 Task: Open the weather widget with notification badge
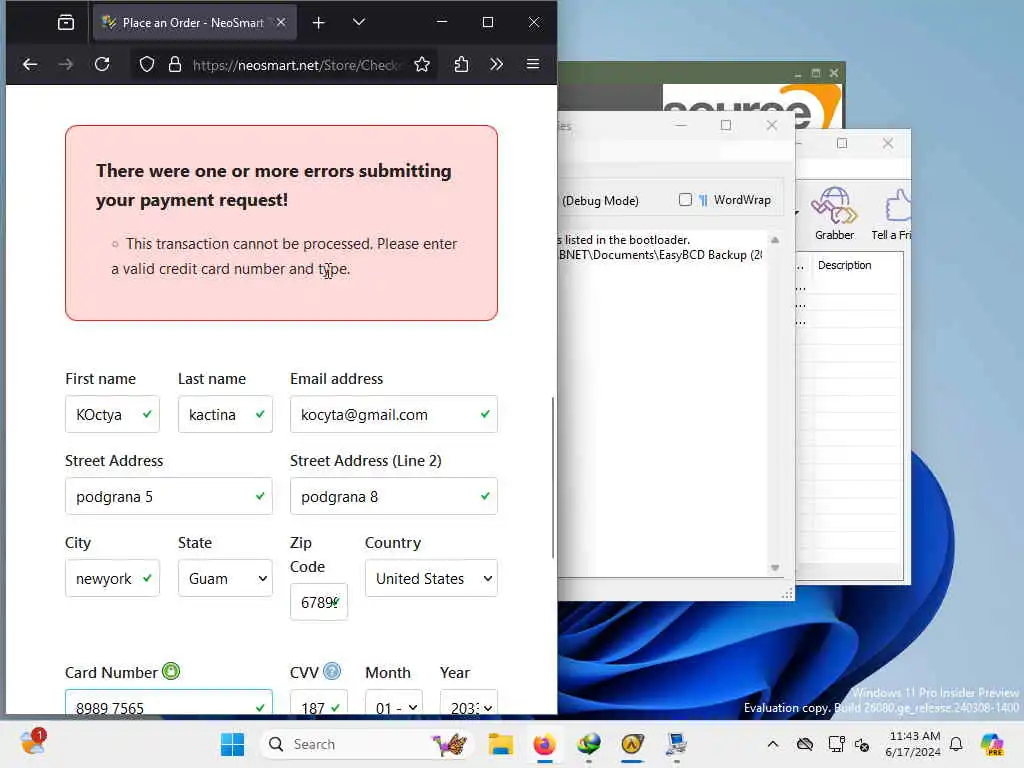[x=33, y=743]
